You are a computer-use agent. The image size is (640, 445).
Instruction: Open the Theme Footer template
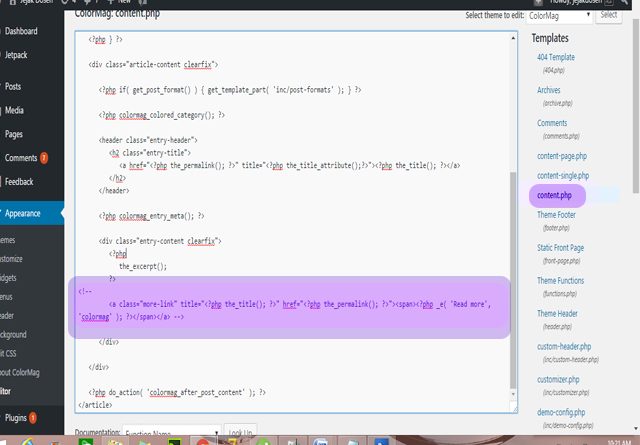pyautogui.click(x=556, y=215)
